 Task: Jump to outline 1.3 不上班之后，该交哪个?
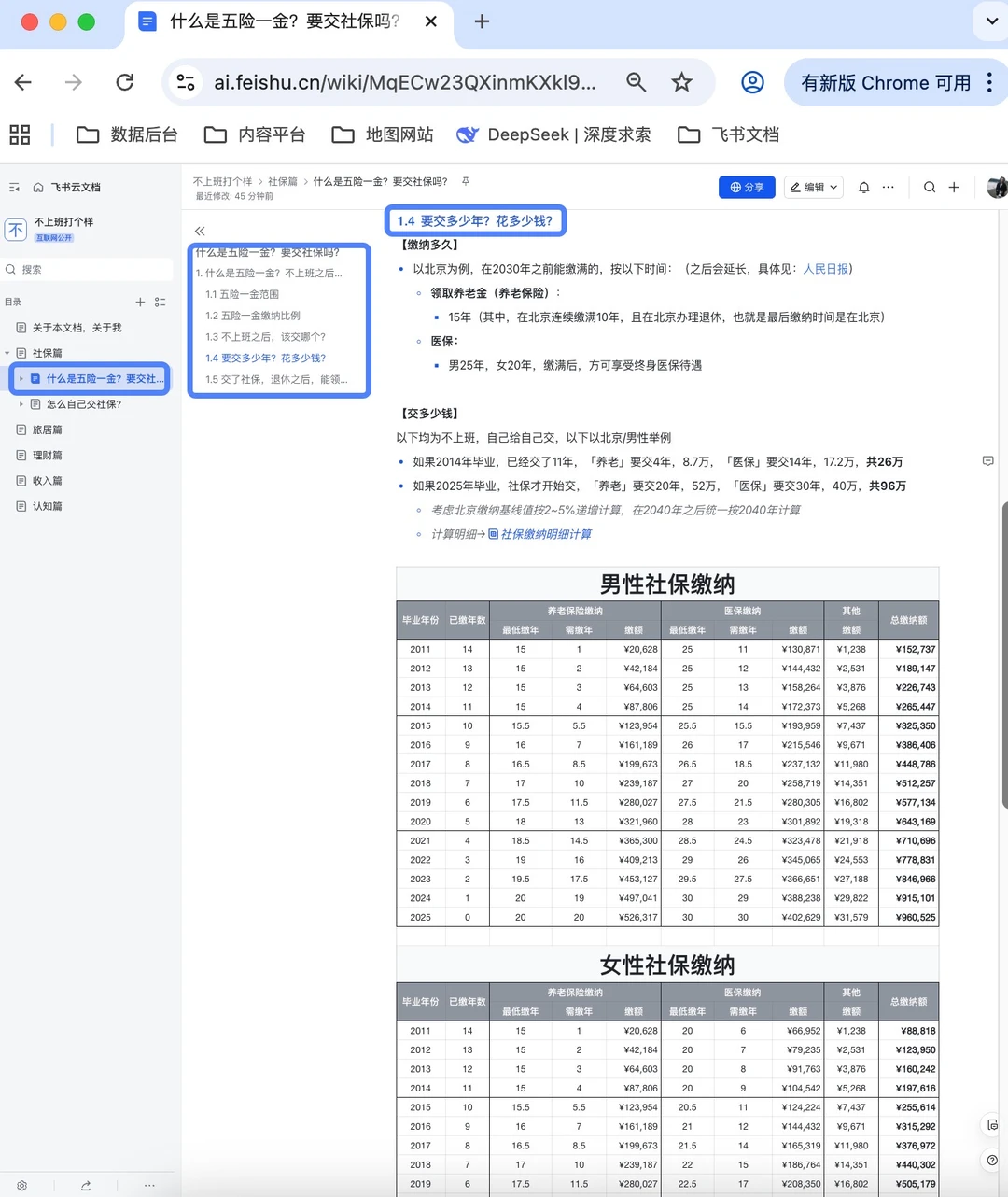[265, 337]
